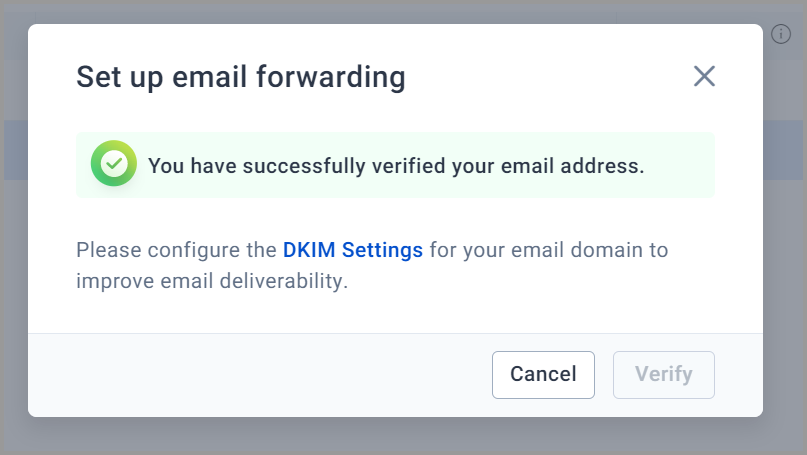The height and width of the screenshot is (455, 807).
Task: Dismiss the modal using the top-right cross
Action: point(704,76)
